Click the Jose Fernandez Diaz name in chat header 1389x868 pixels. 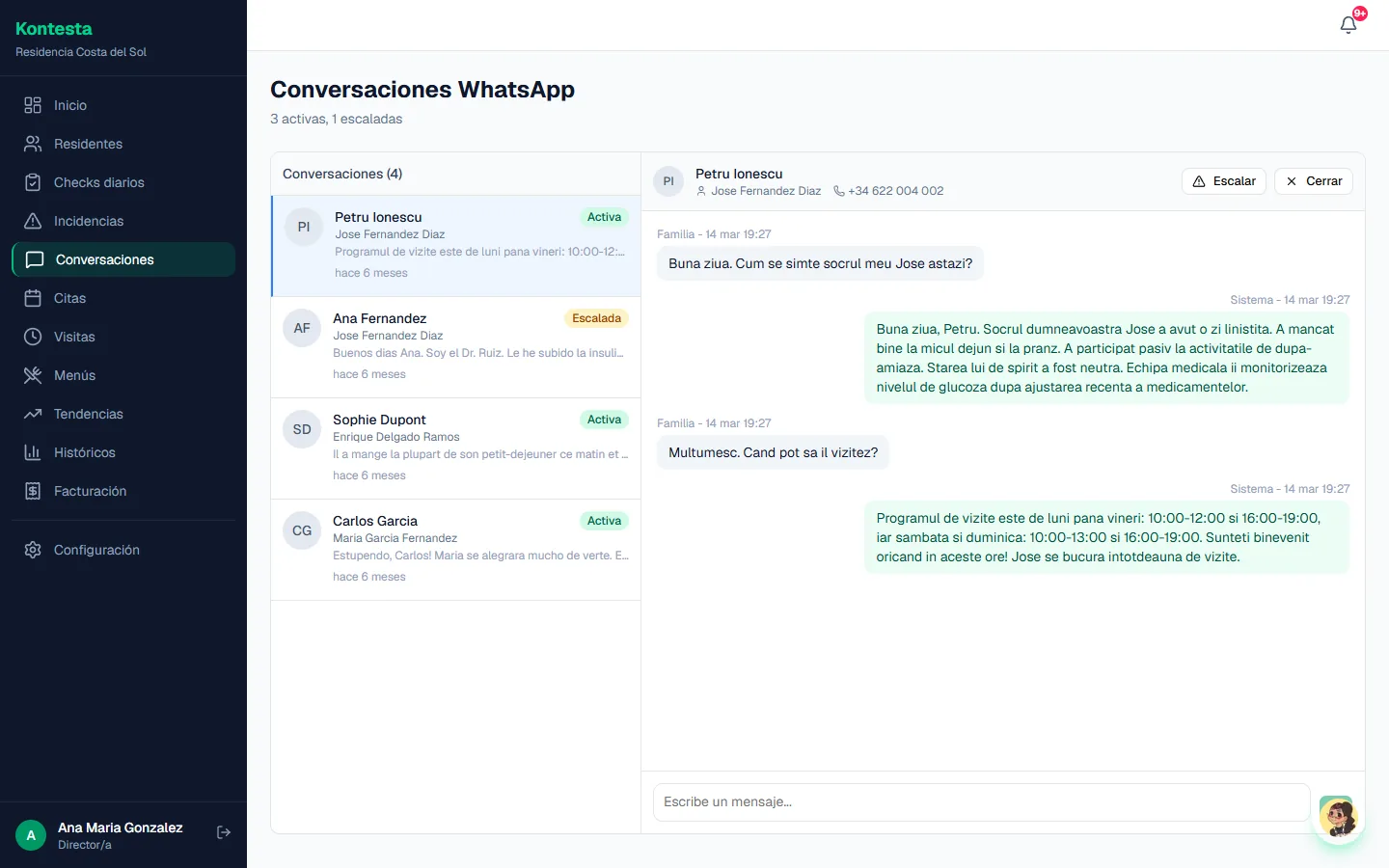point(766,191)
